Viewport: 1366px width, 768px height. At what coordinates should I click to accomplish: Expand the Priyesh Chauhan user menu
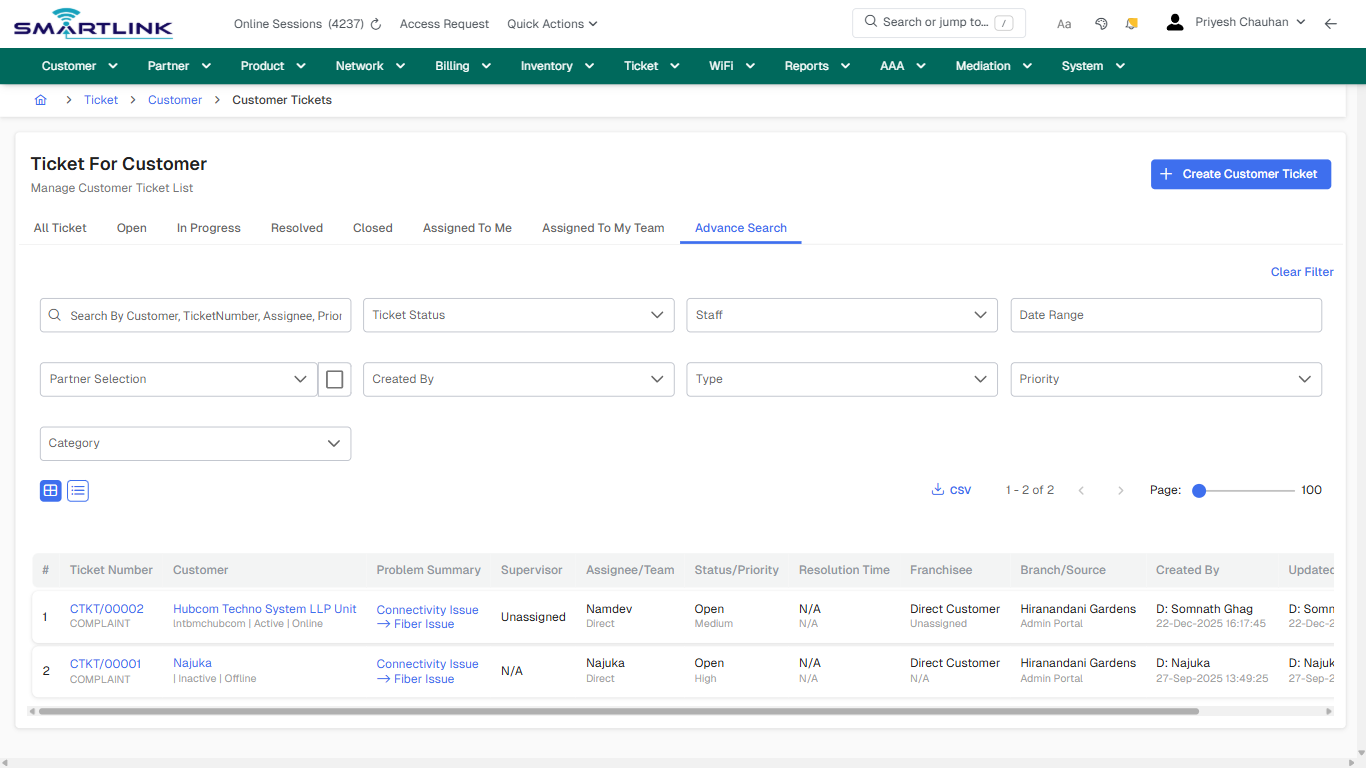point(1243,21)
